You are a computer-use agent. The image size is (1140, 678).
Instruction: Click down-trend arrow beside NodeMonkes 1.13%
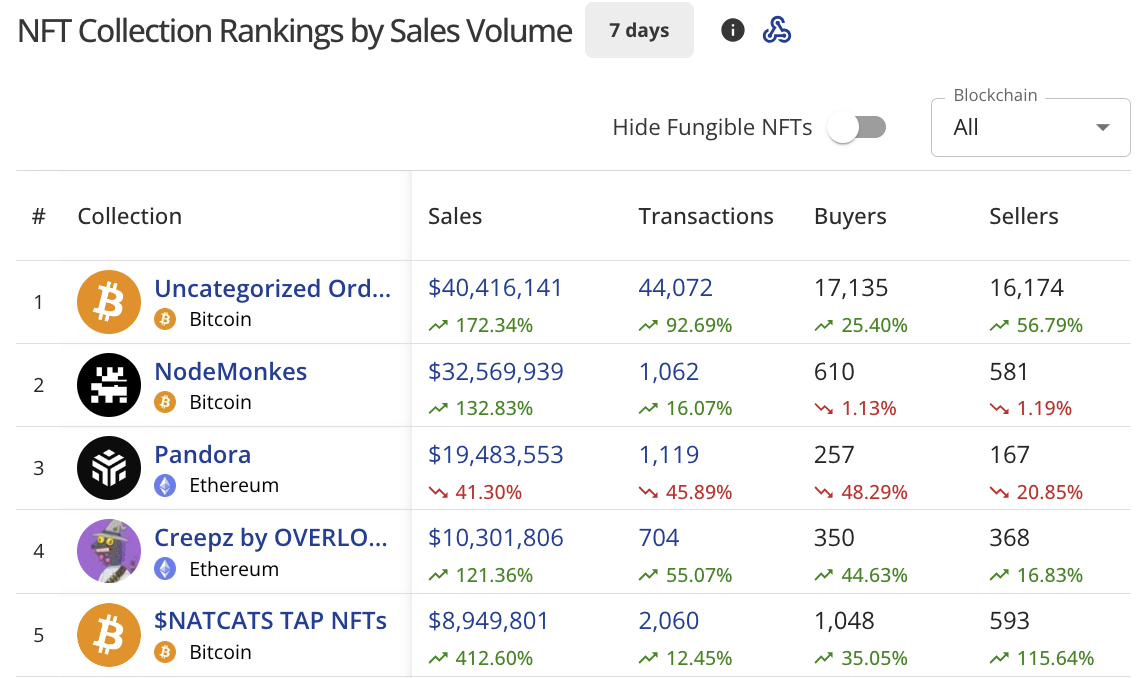824,409
